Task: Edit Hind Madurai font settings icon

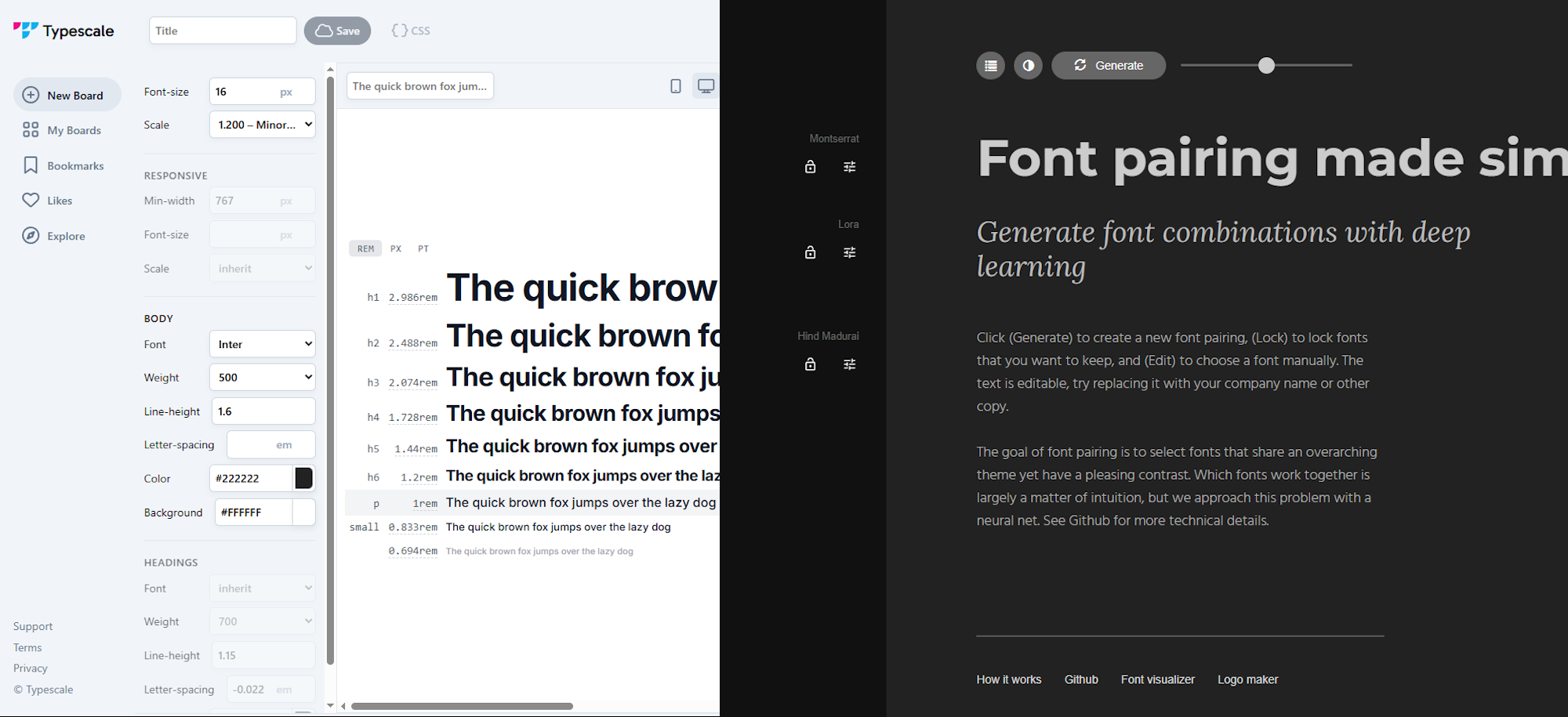Action: pyautogui.click(x=849, y=364)
